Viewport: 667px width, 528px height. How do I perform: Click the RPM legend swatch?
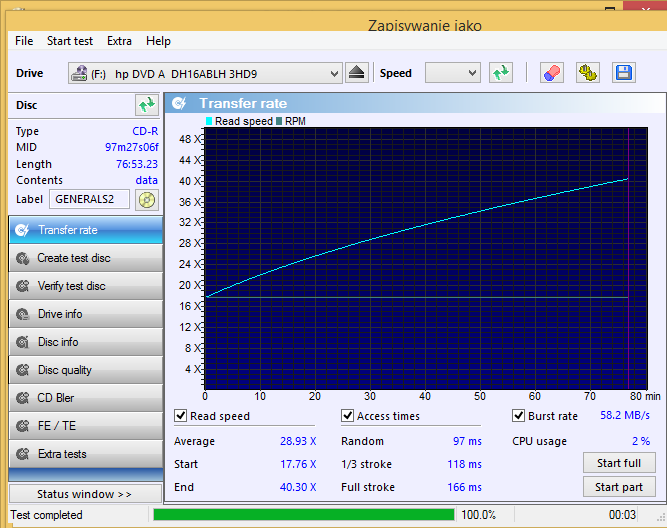click(279, 121)
